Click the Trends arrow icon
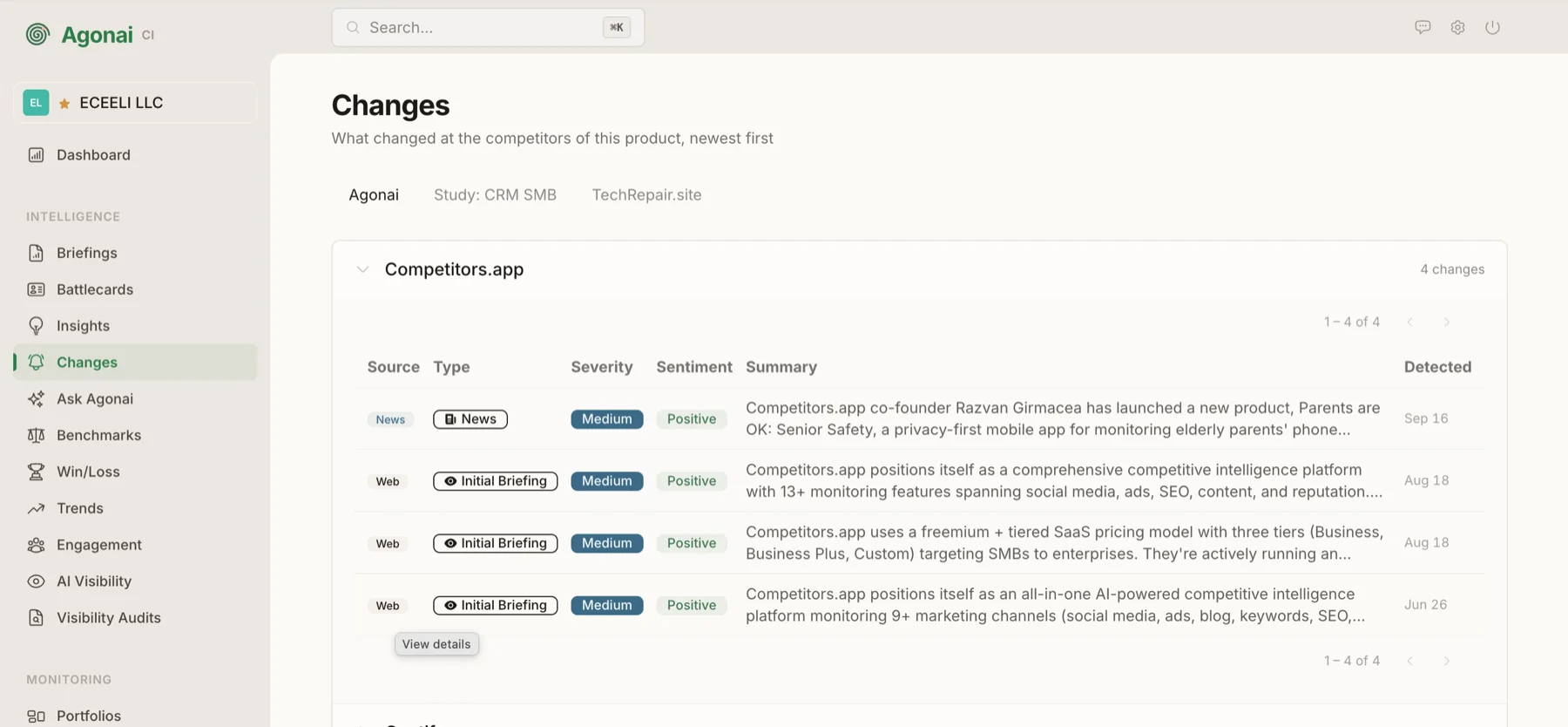1568x727 pixels. pyautogui.click(x=36, y=508)
